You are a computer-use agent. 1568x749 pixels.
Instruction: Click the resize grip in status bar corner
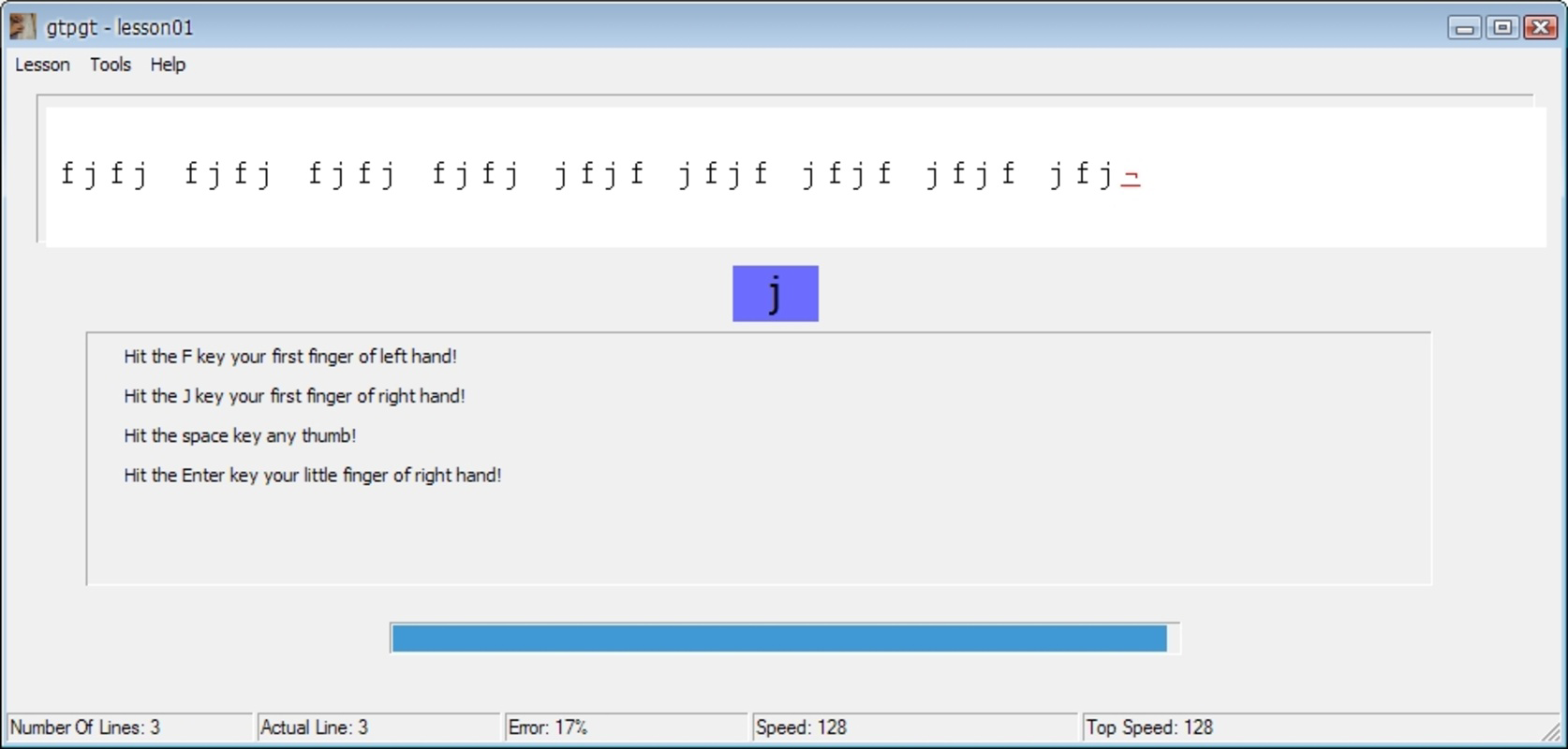coord(1552,731)
